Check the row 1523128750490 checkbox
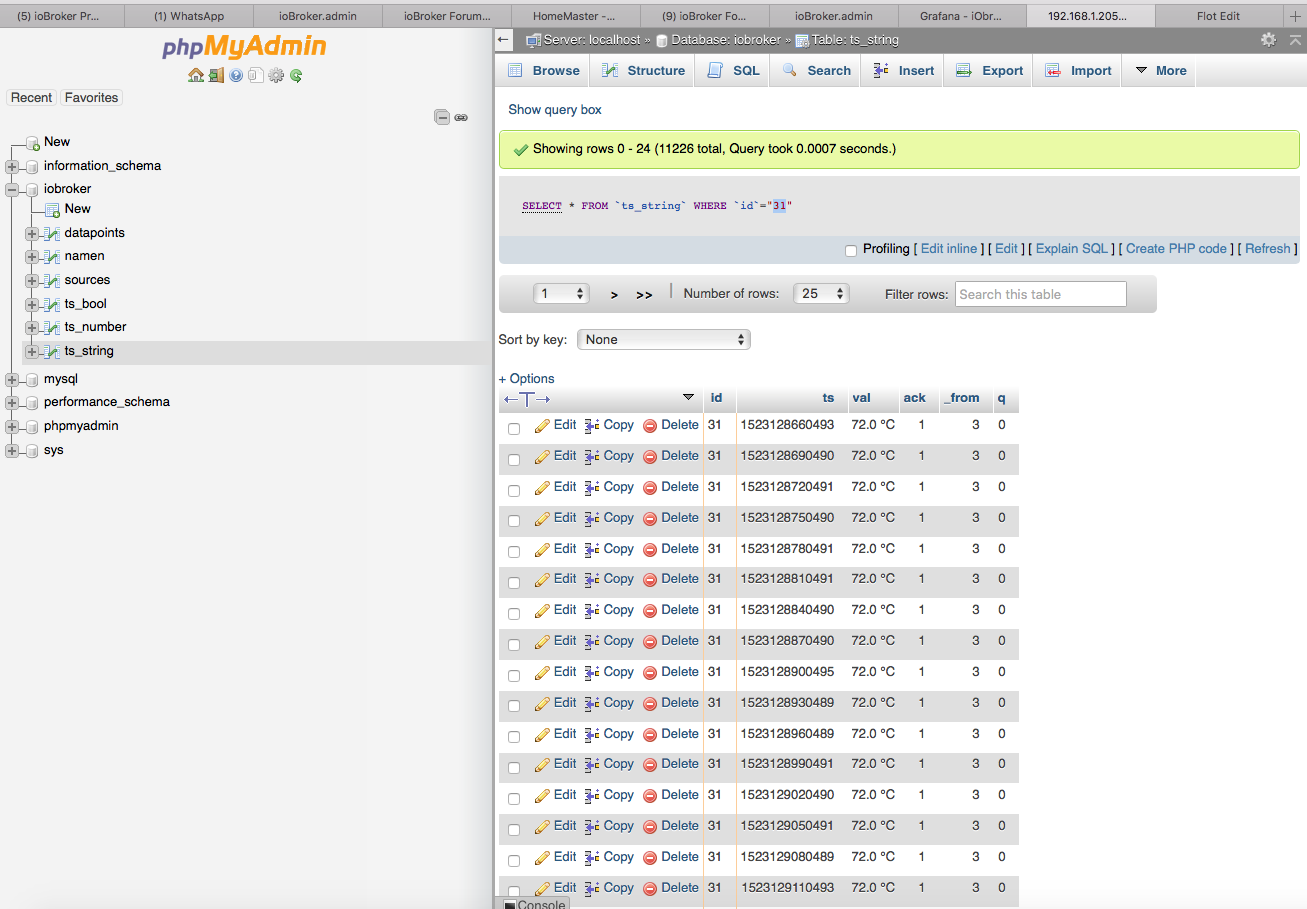Screen dimensions: 1307x909 [x=514, y=521]
